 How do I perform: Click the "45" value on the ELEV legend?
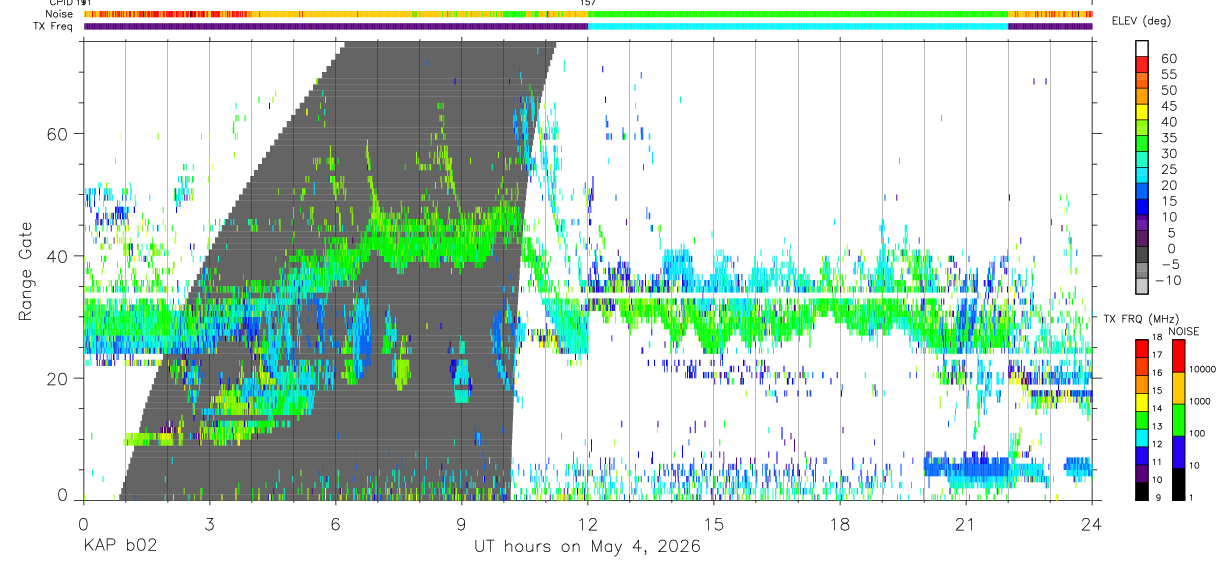click(x=1168, y=106)
